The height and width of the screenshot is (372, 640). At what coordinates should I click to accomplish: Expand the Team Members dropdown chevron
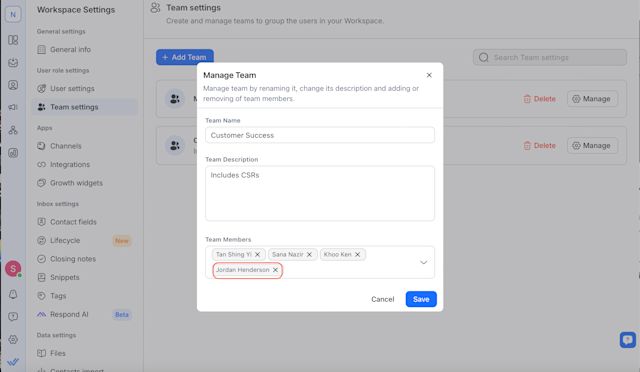[424, 262]
